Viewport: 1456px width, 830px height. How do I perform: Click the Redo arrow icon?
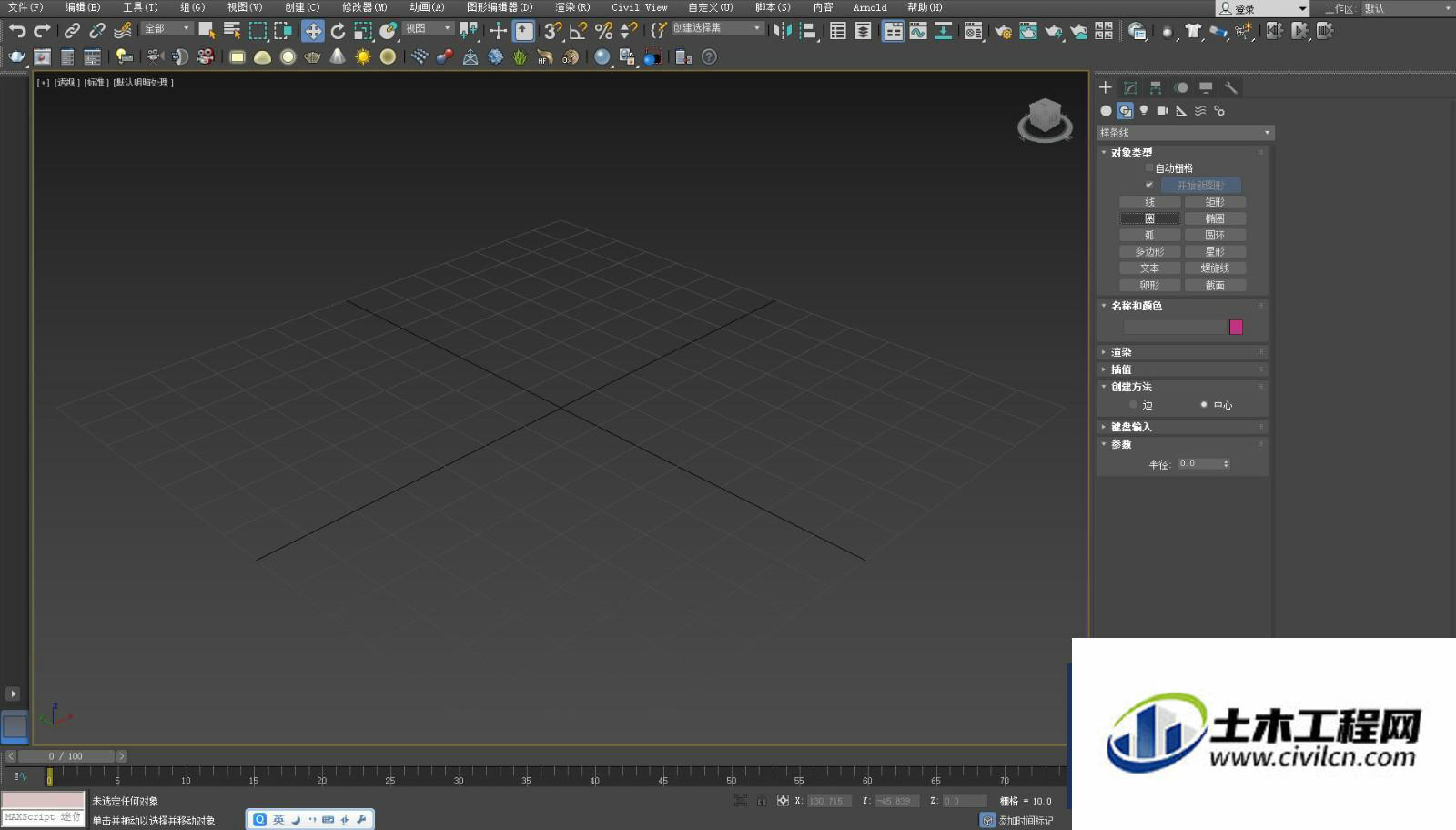[x=42, y=31]
